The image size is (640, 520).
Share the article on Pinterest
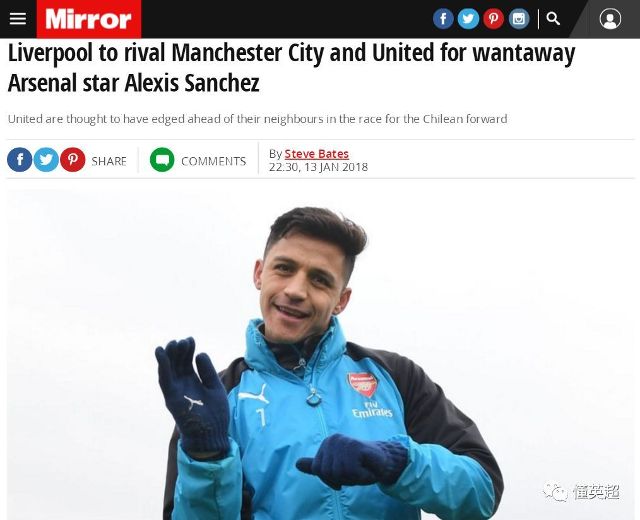point(73,160)
